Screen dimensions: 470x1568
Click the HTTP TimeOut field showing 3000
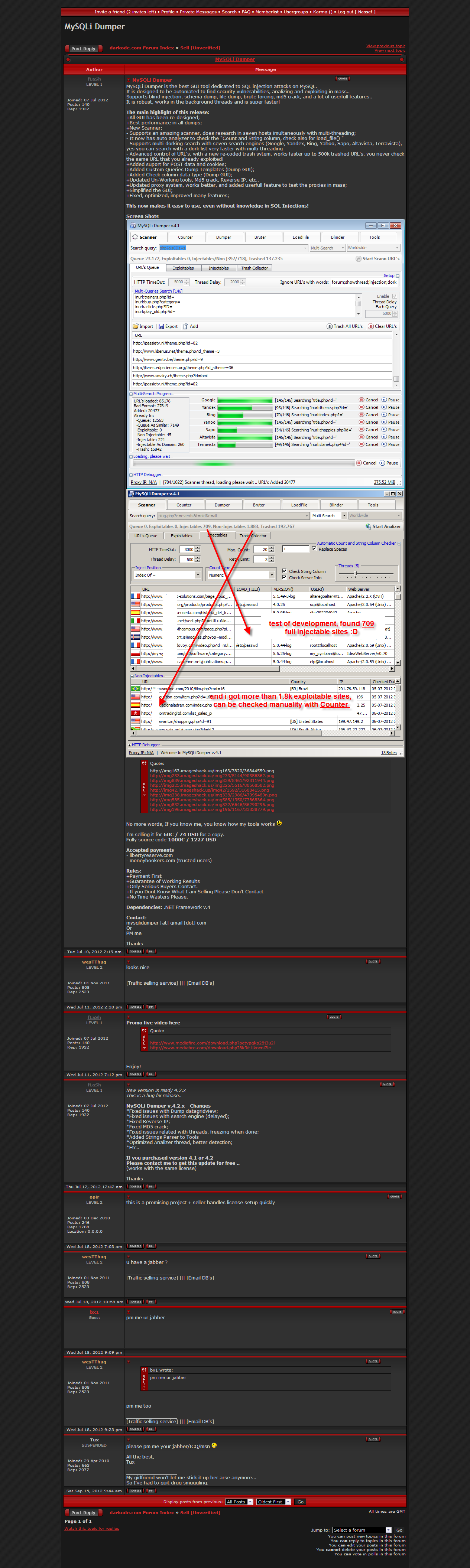pyautogui.click(x=189, y=549)
